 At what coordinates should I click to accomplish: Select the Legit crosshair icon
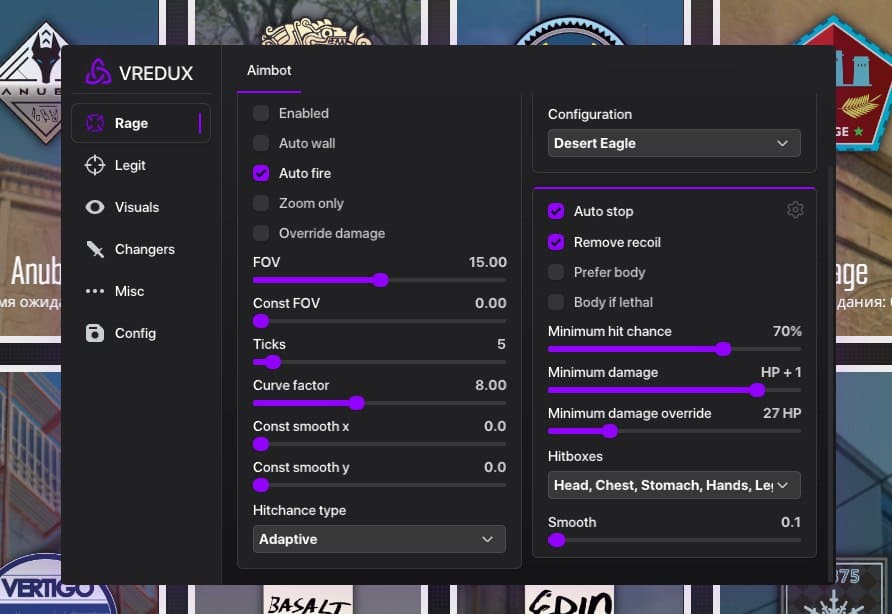pos(95,165)
